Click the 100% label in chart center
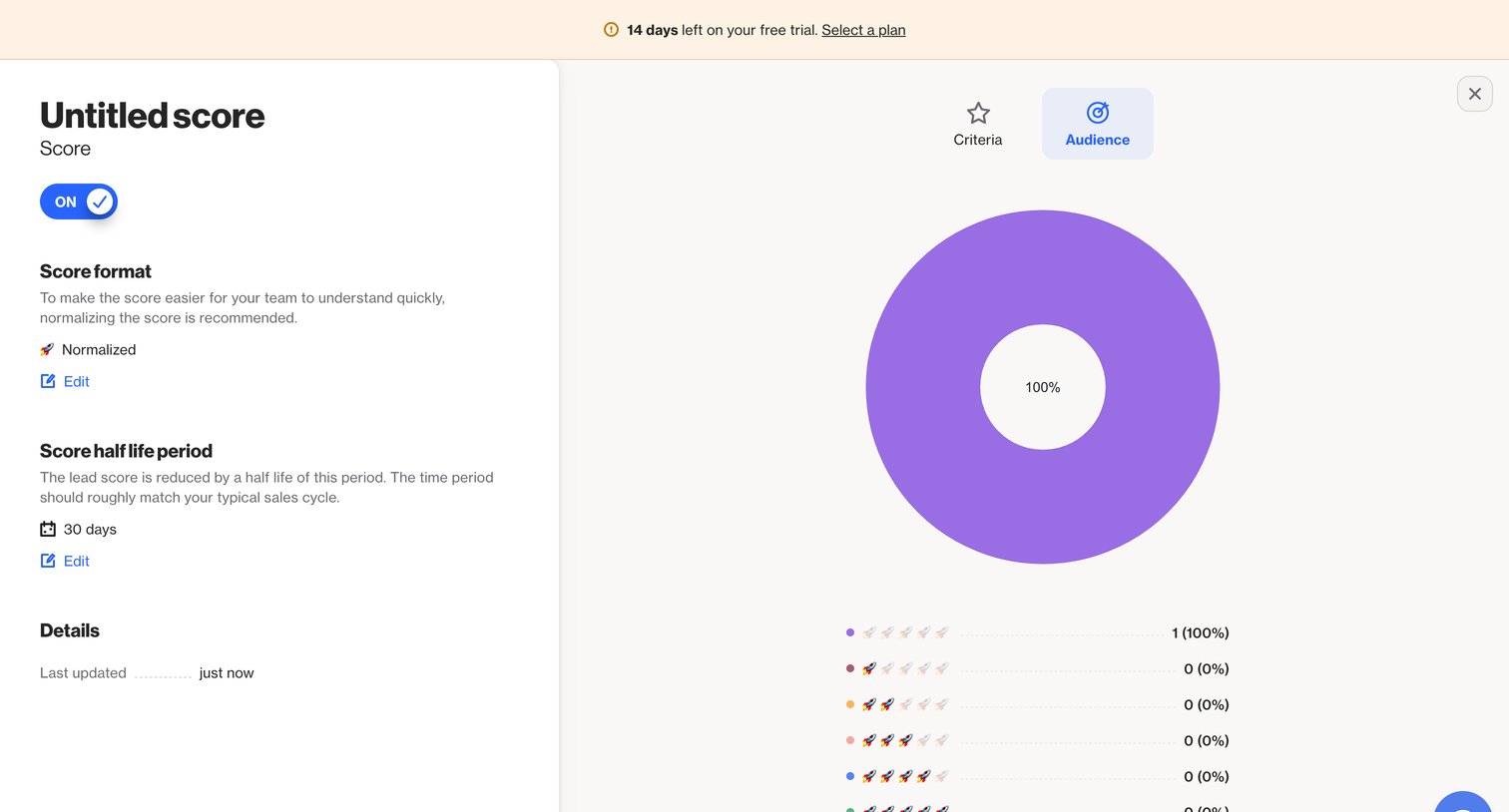The height and width of the screenshot is (812, 1509). [x=1043, y=387]
